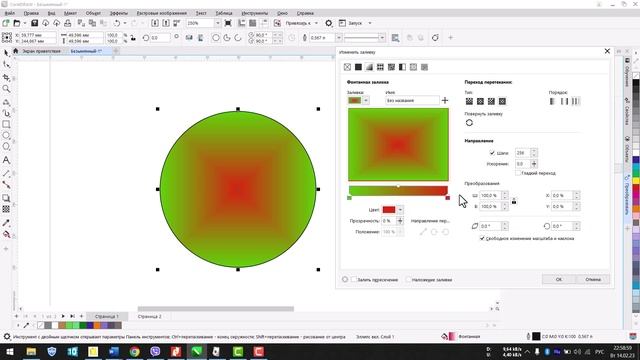The image size is (640, 360).
Task: Select the Two-color pattern fill icon
Action: pyautogui.click(x=402, y=67)
